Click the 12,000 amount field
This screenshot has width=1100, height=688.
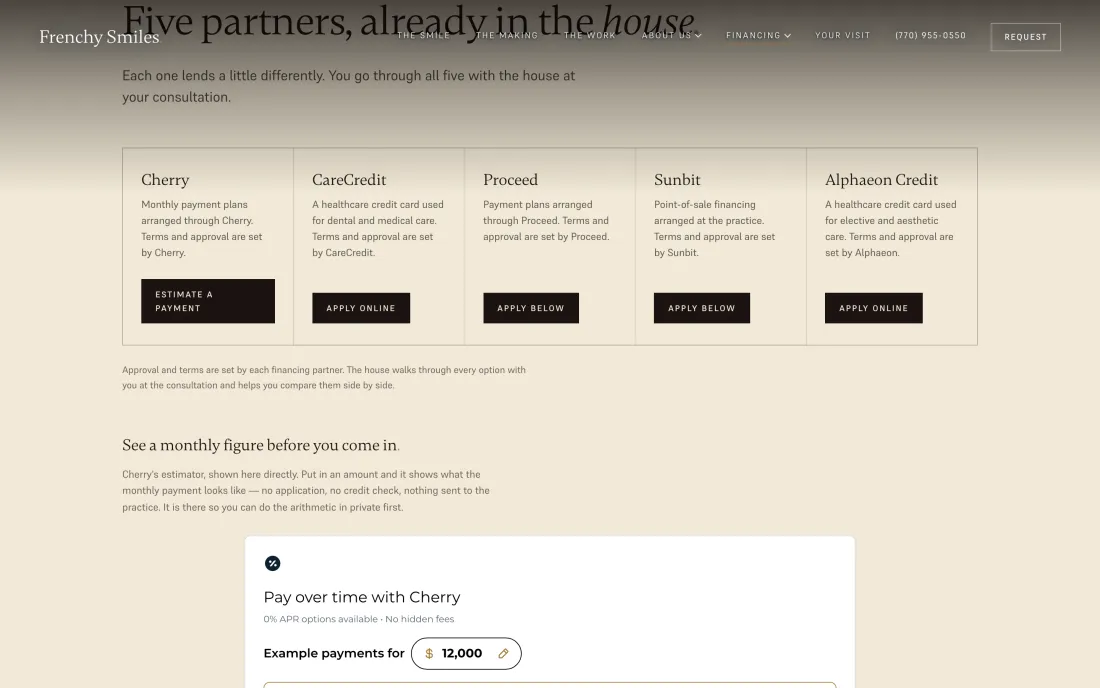point(466,654)
